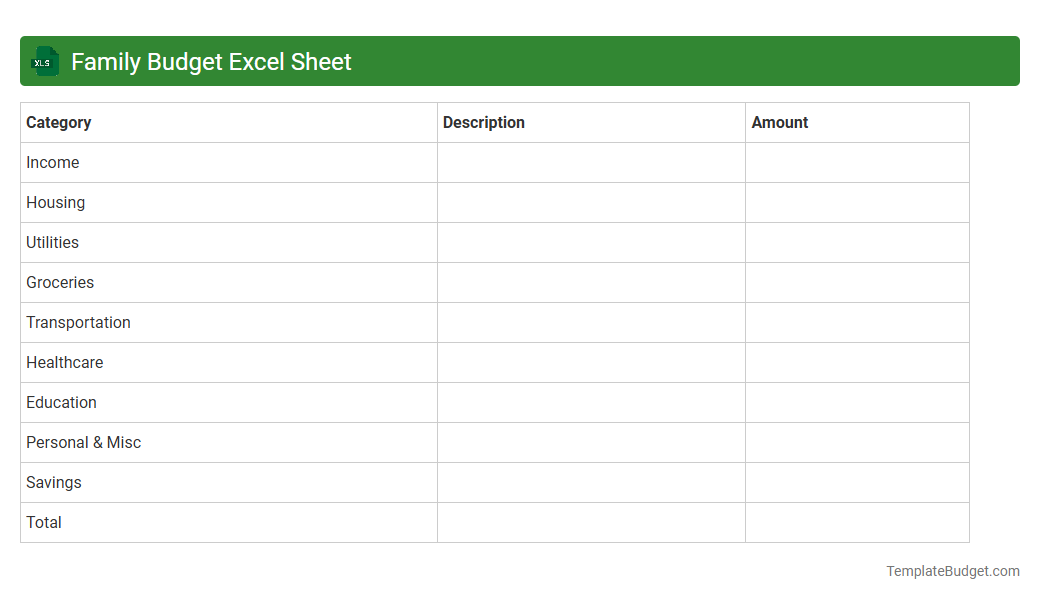The image size is (1040, 600).
Task: Click the XLS file icon in header
Action: point(44,61)
